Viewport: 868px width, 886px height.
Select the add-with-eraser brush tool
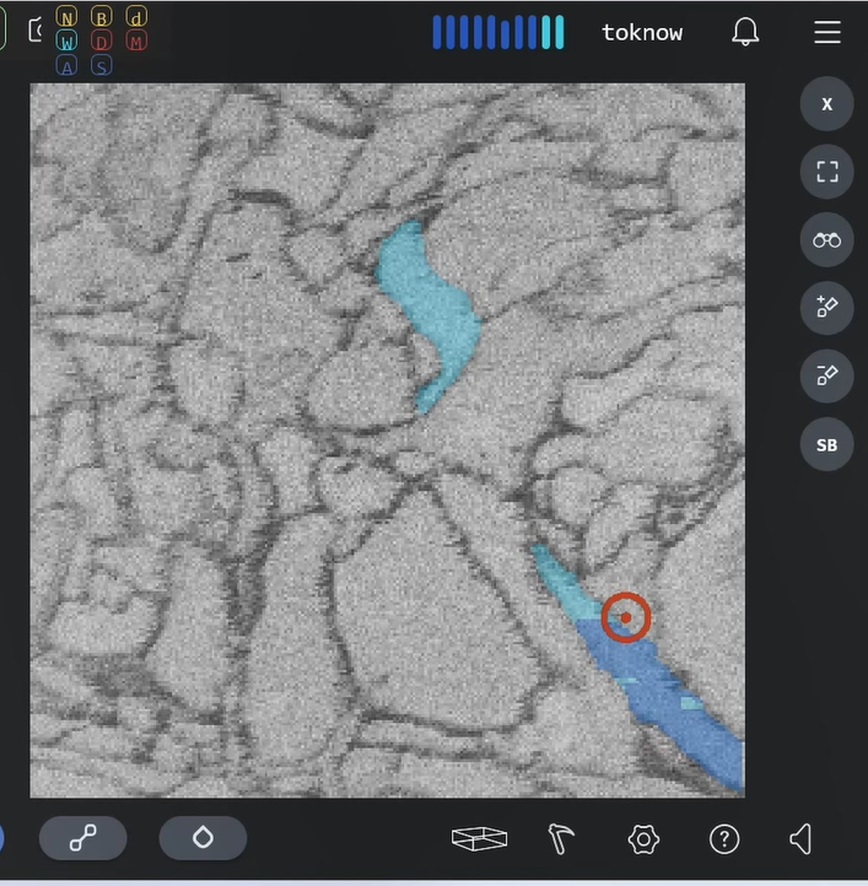pyautogui.click(x=827, y=307)
